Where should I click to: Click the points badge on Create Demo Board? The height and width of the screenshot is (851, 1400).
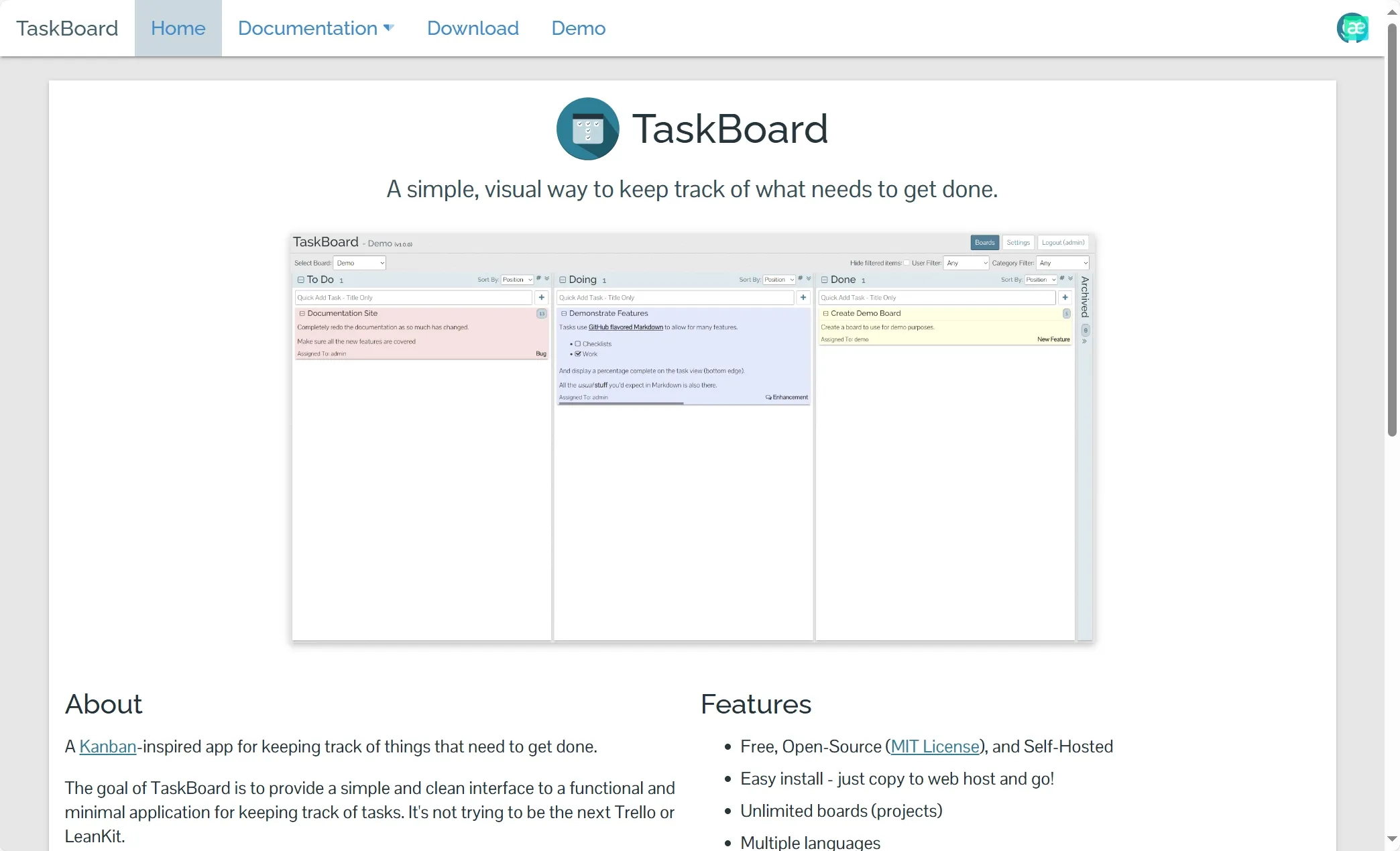1066,313
